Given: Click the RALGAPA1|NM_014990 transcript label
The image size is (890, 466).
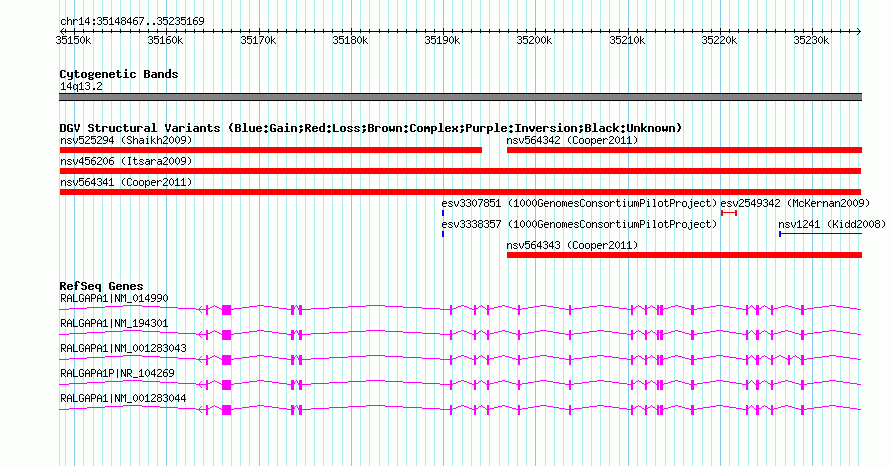Looking at the screenshot, I should click(x=114, y=299).
